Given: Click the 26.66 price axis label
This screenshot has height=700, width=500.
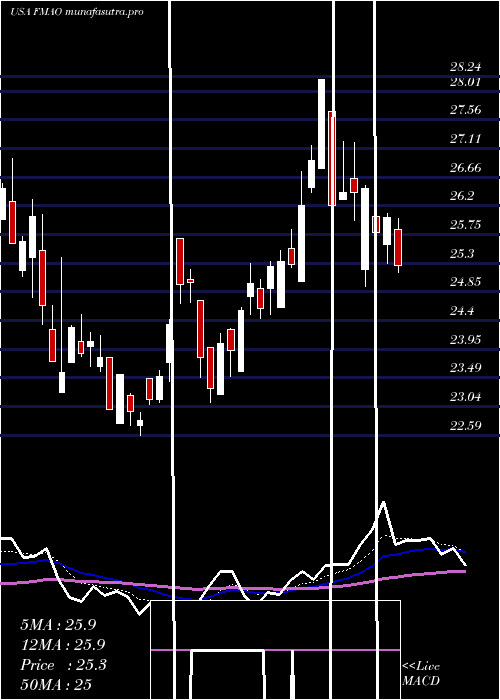Looking at the screenshot, I should pos(466,168).
